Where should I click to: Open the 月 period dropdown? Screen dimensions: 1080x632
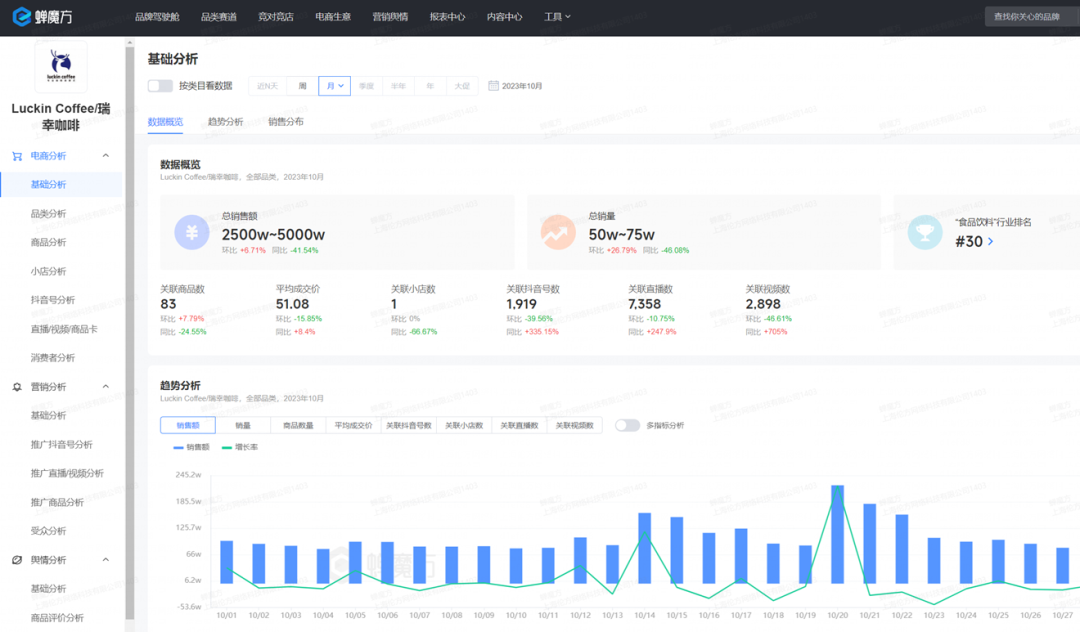[x=335, y=86]
